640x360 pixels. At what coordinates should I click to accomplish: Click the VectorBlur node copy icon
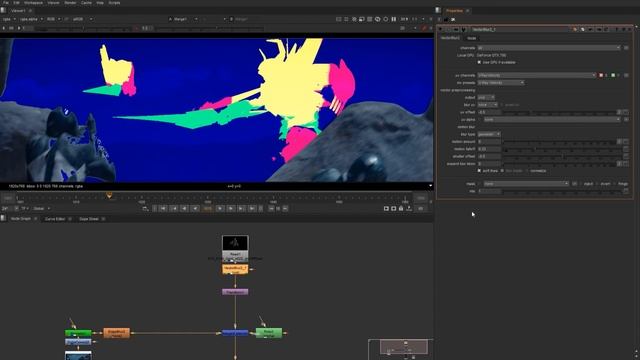pyautogui.click(x=583, y=29)
